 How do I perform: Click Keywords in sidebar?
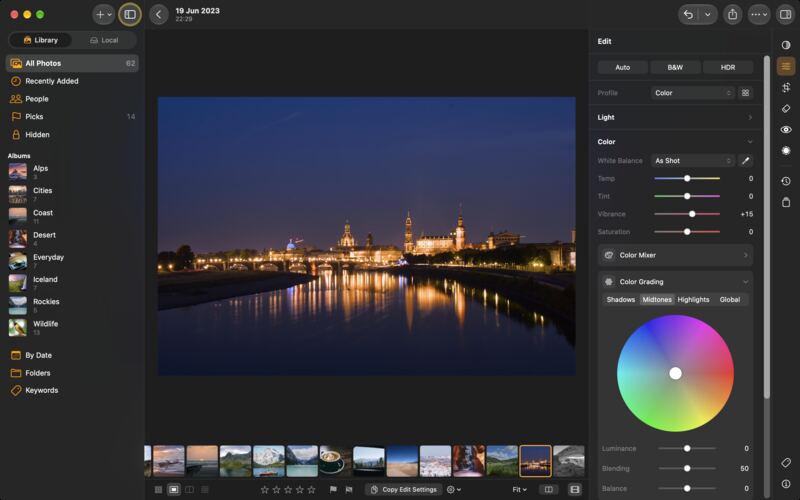tap(72, 390)
